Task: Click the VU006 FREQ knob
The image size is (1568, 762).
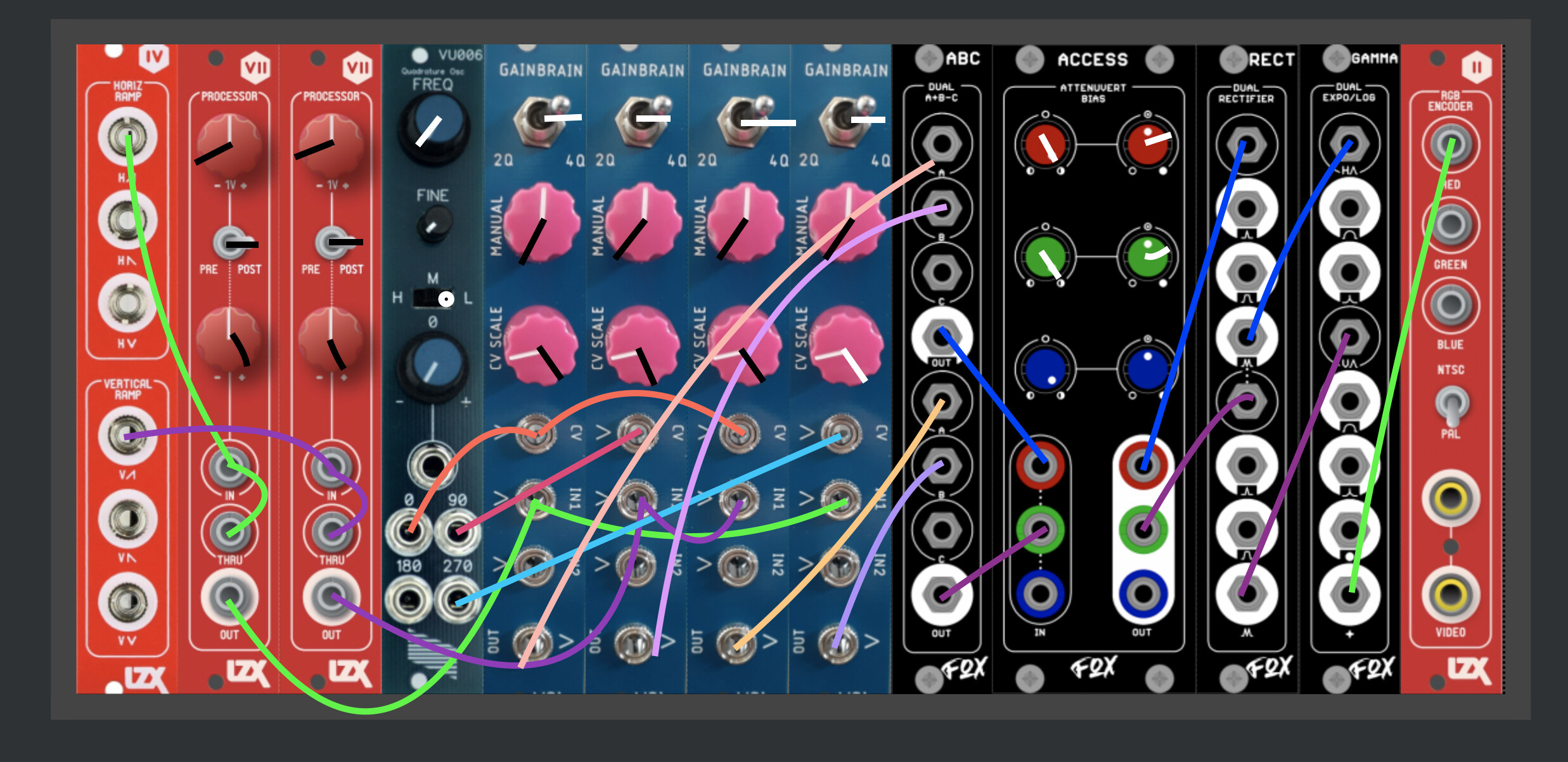Action: (x=434, y=129)
